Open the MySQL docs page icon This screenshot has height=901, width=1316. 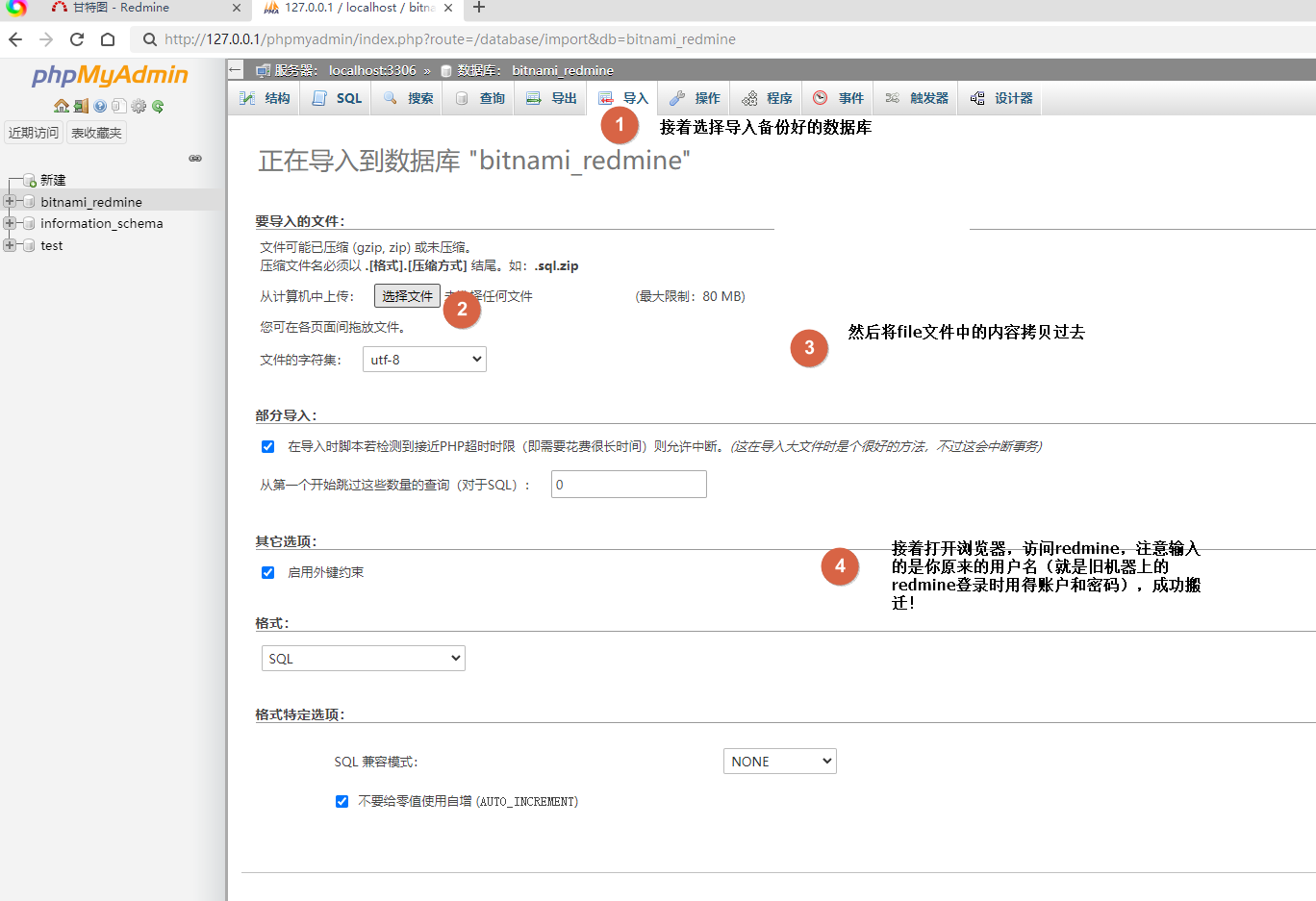119,106
